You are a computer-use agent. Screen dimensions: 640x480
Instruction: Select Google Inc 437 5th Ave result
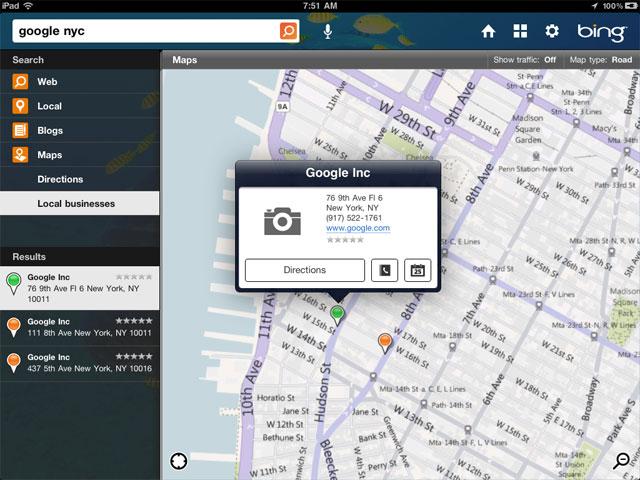[x=80, y=363]
